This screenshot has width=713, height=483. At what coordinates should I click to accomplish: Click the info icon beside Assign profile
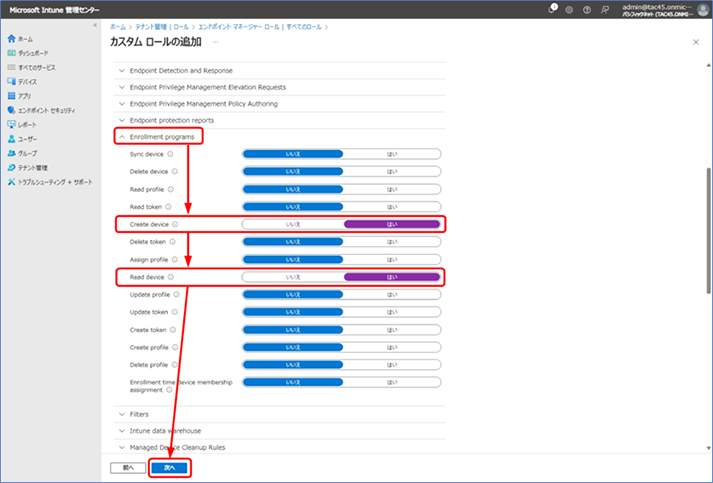[x=175, y=259]
